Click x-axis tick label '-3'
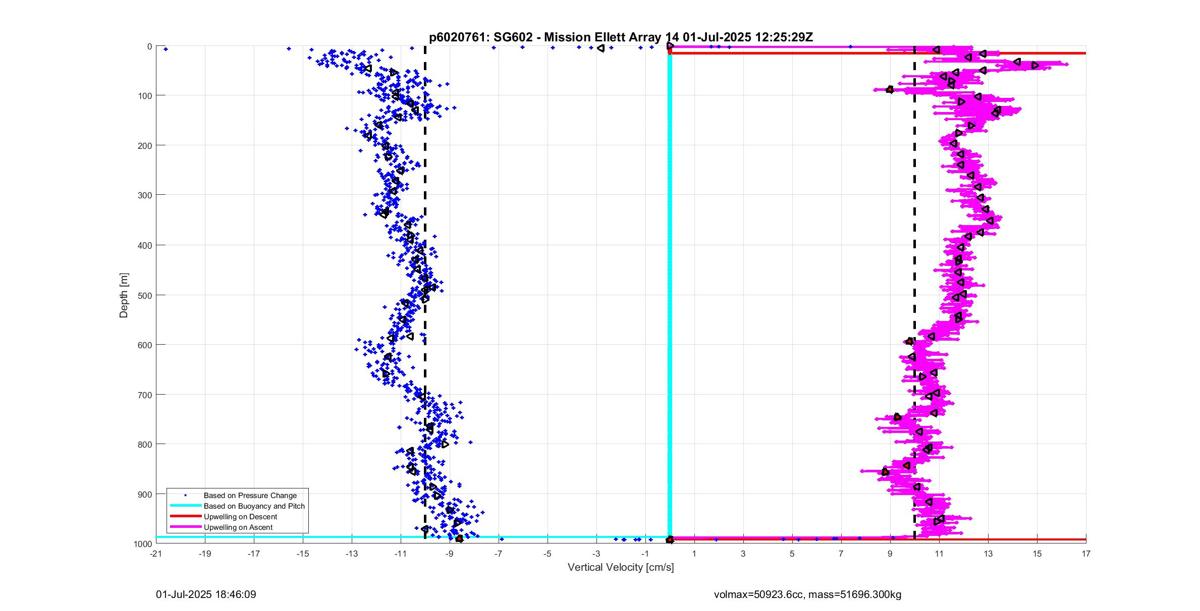This screenshot has height=611, width=1200. click(x=597, y=553)
